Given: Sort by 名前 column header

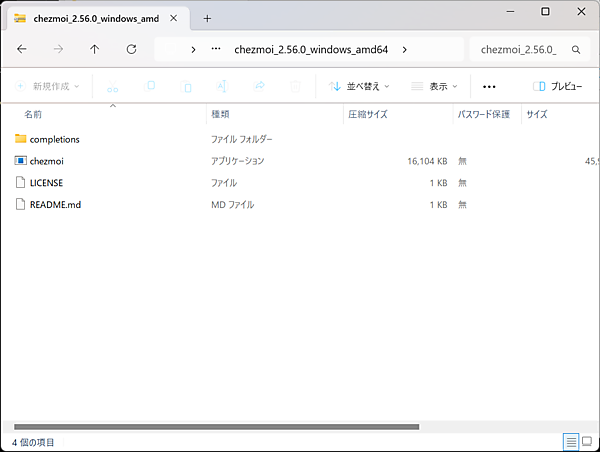Looking at the screenshot, I should pyautogui.click(x=33, y=114).
